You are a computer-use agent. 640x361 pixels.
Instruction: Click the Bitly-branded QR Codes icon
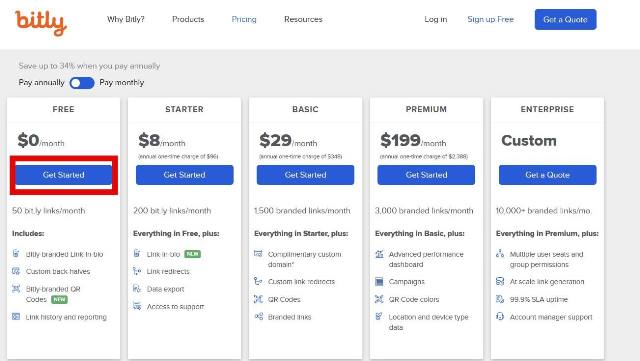[x=16, y=289]
